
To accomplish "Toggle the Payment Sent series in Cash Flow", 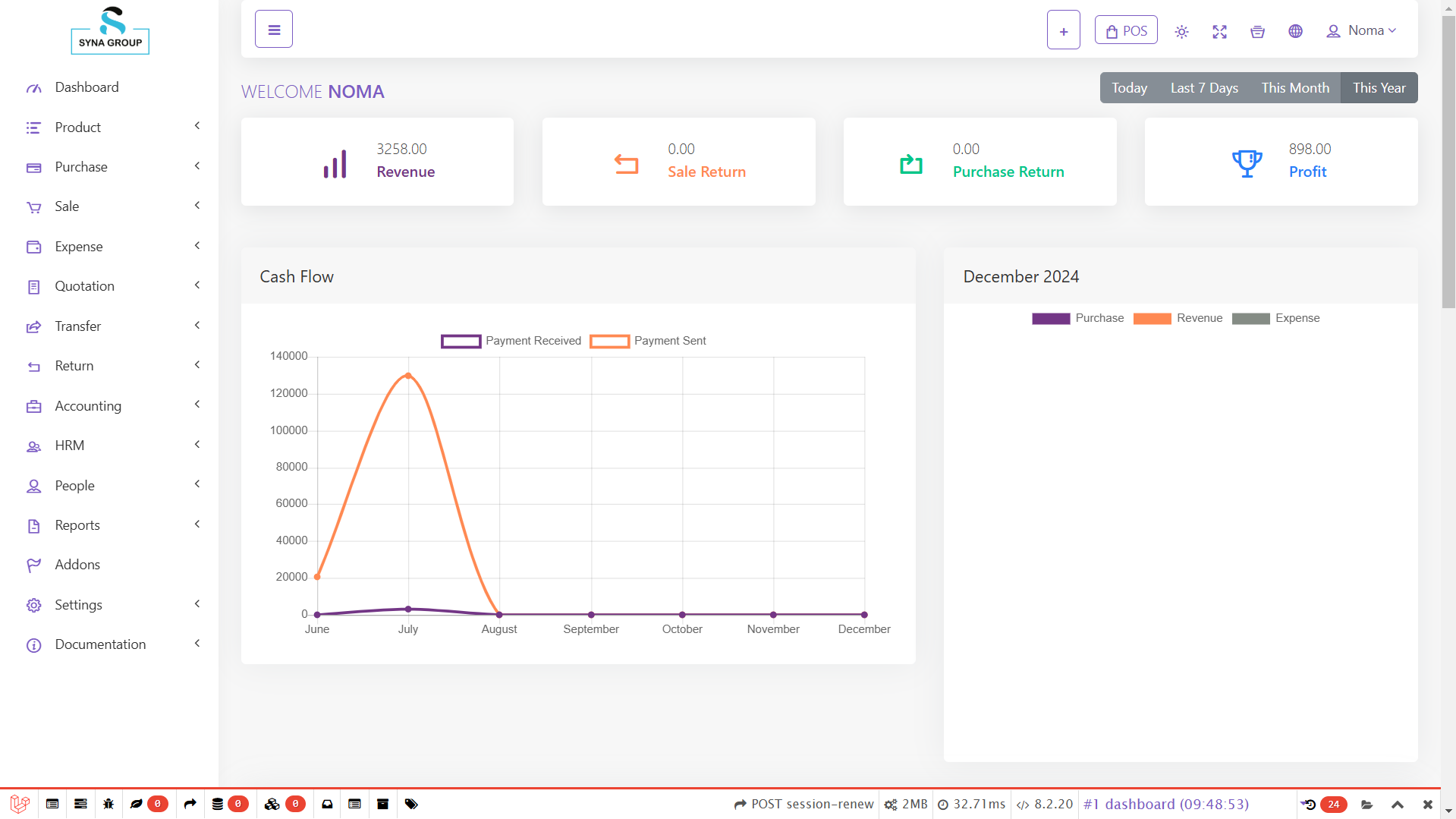I will coord(647,341).
